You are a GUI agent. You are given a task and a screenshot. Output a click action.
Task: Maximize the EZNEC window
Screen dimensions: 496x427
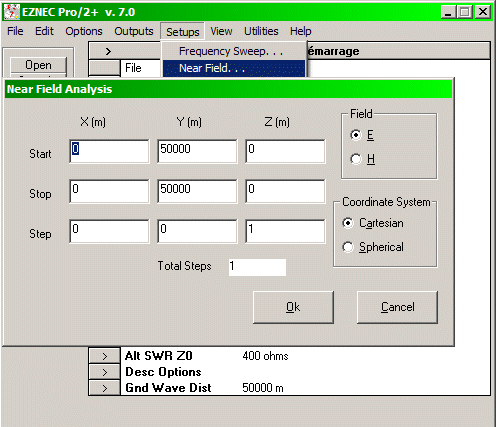pyautogui.click(x=465, y=12)
